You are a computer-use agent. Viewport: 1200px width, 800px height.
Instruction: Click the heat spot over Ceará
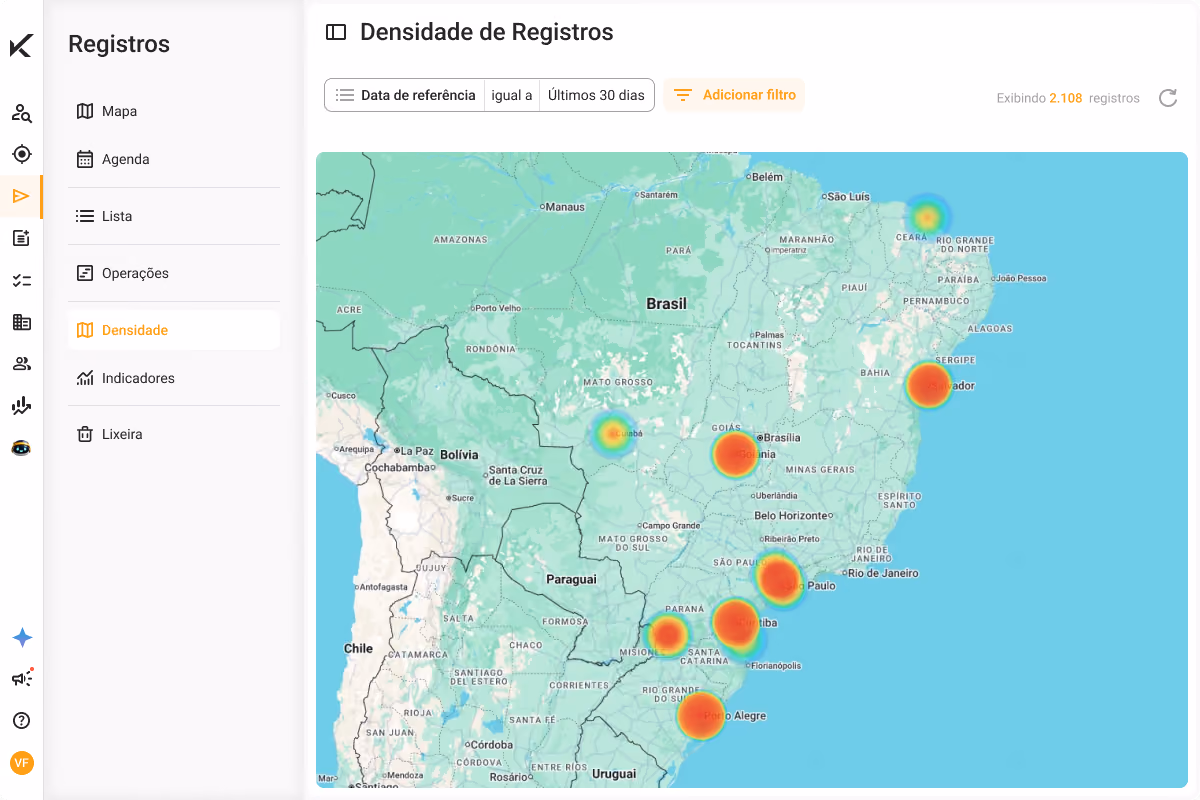coord(928,216)
